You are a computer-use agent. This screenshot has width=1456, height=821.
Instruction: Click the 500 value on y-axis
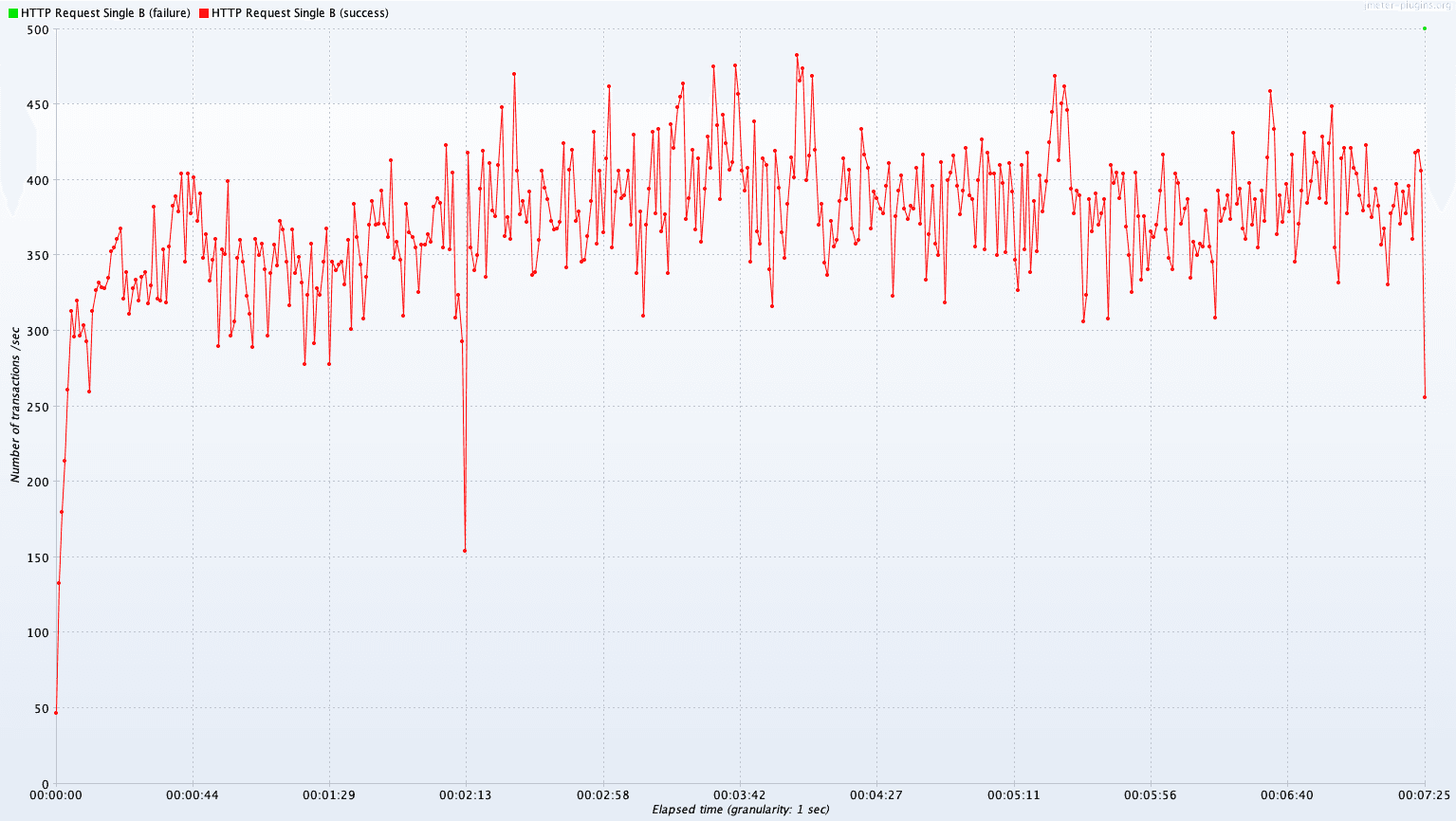pyautogui.click(x=38, y=29)
